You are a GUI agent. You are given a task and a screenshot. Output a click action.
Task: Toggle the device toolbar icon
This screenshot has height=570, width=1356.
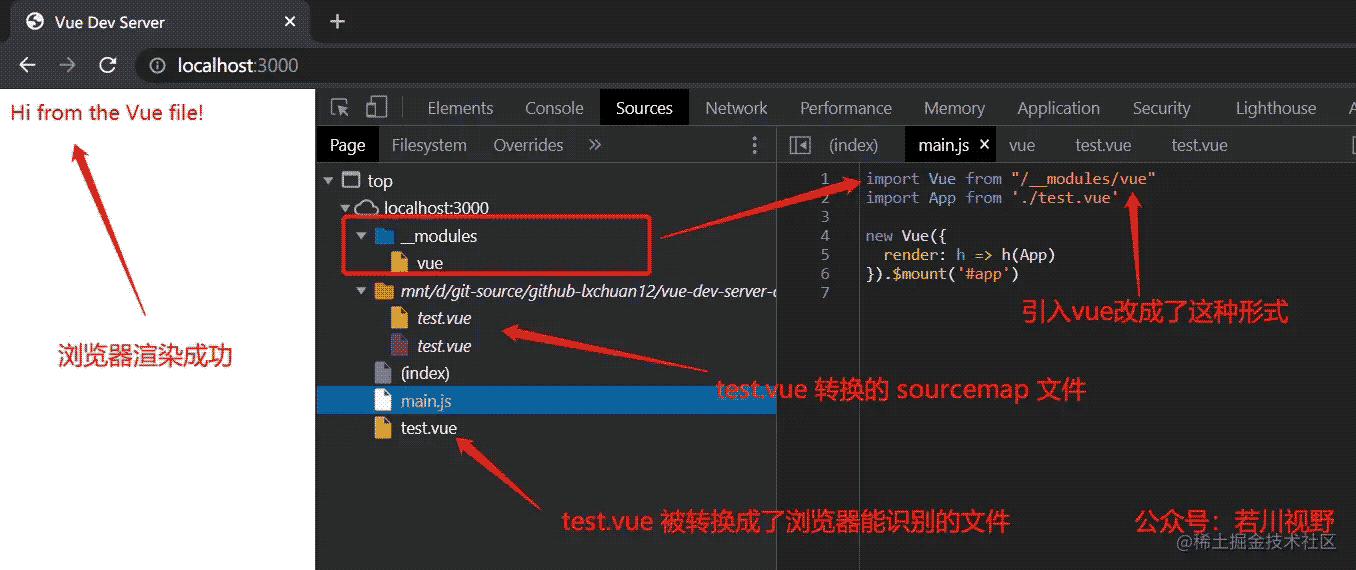pos(376,107)
